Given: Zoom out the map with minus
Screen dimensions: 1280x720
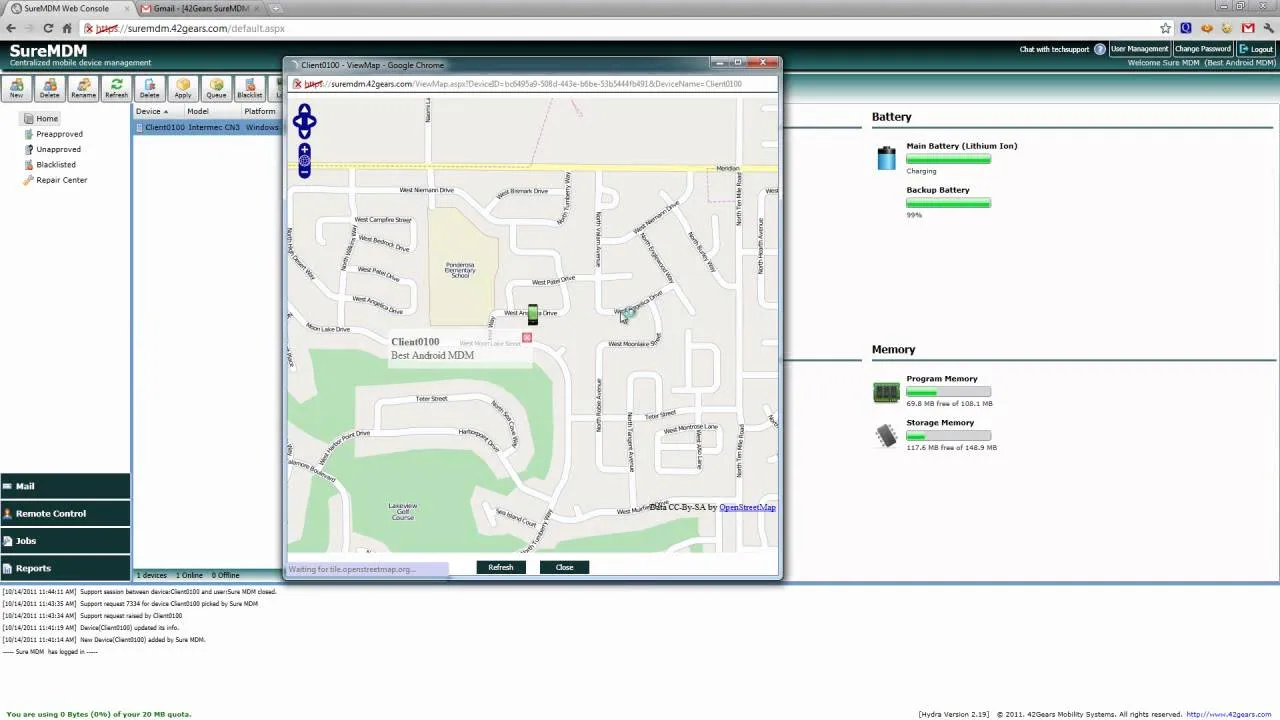Looking at the screenshot, I should (x=304, y=172).
